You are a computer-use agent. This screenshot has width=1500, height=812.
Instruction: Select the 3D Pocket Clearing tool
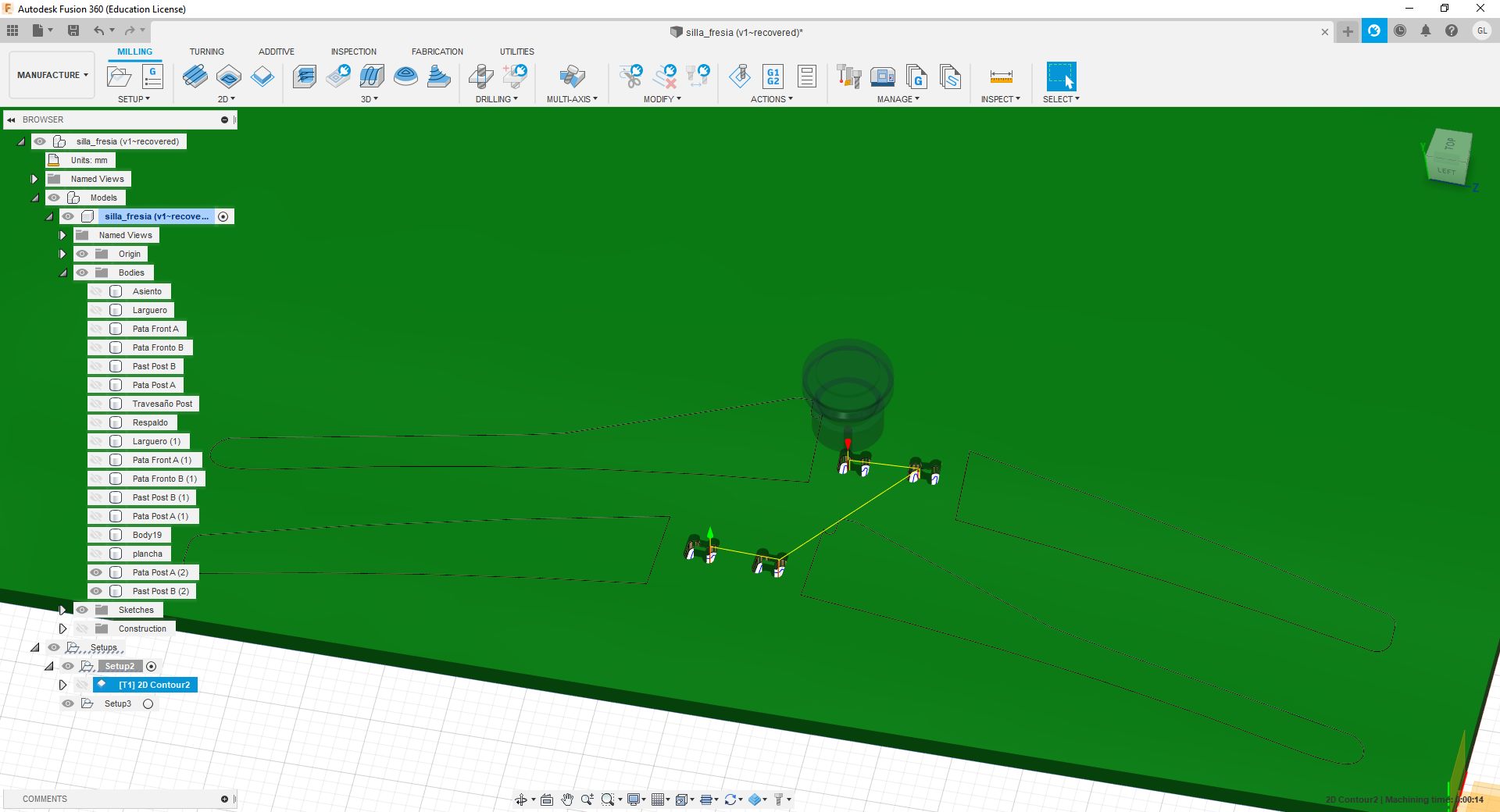338,77
